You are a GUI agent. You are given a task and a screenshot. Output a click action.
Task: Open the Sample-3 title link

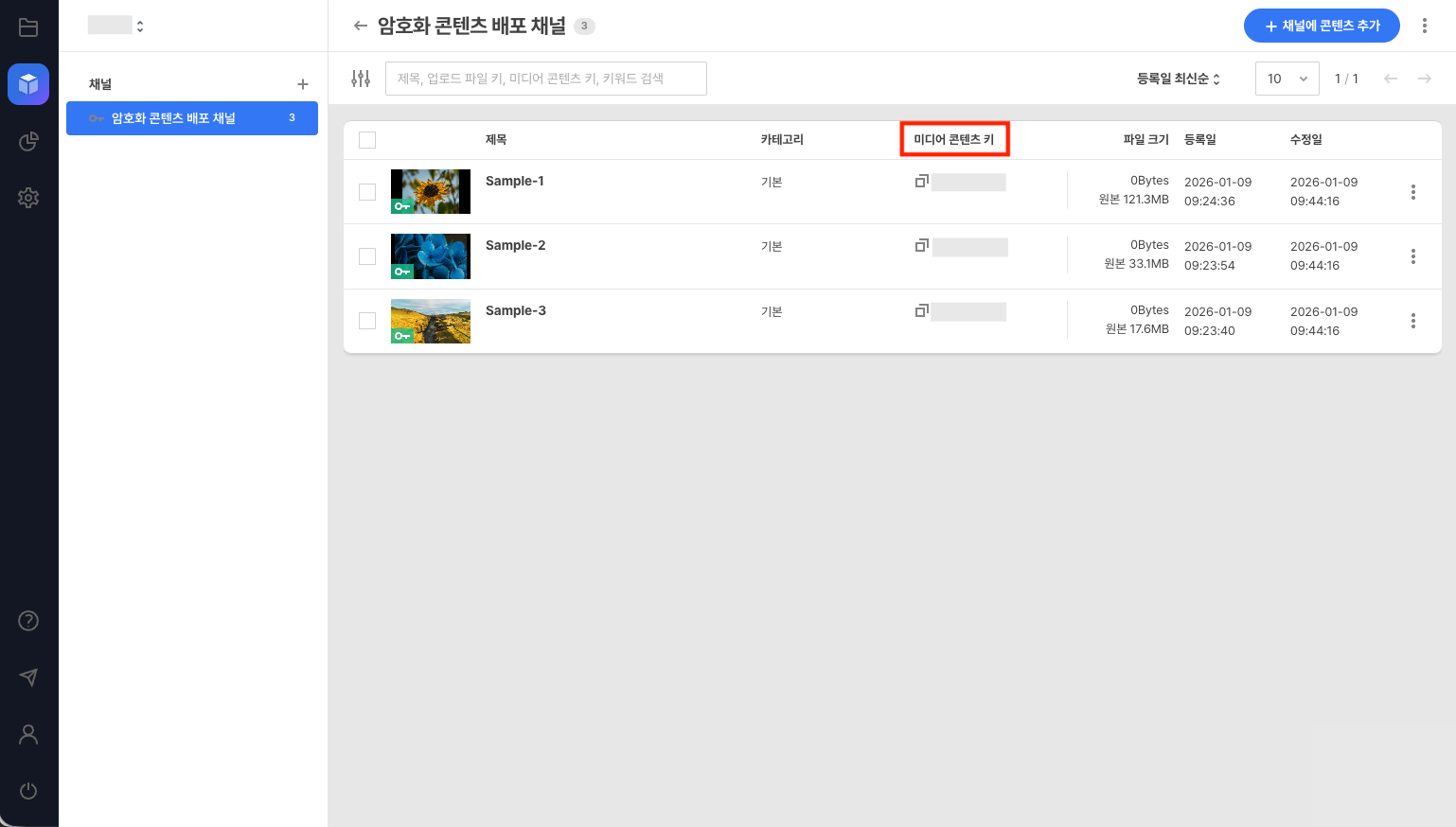coord(516,310)
